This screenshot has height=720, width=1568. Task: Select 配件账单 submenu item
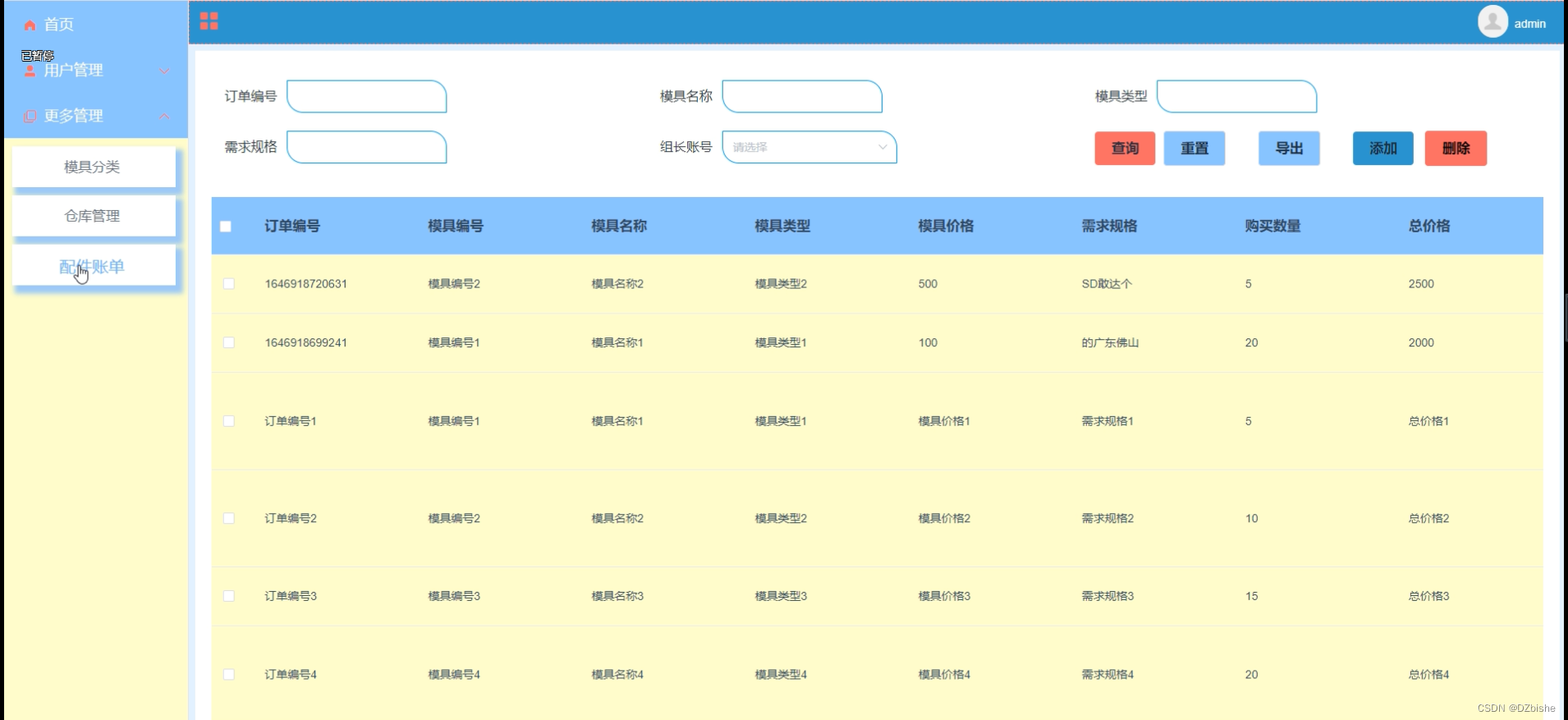pyautogui.click(x=94, y=266)
